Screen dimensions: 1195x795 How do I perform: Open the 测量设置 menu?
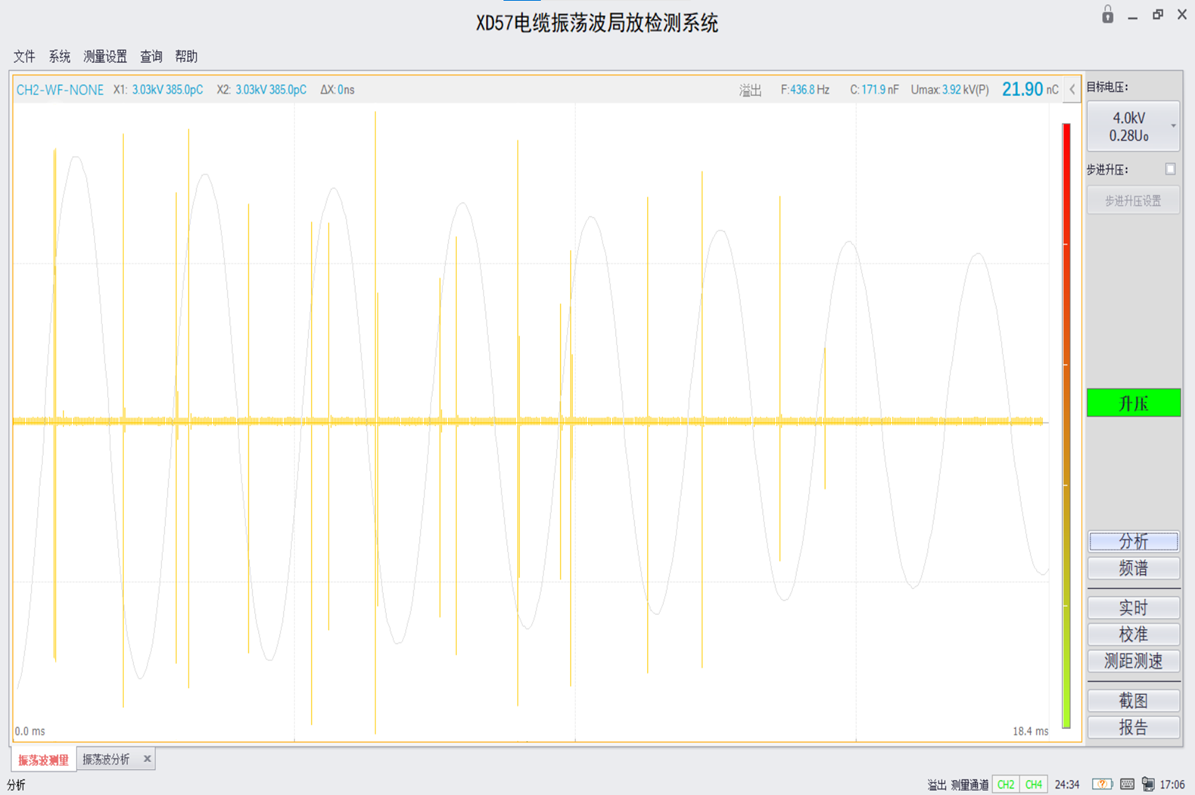(x=105, y=57)
